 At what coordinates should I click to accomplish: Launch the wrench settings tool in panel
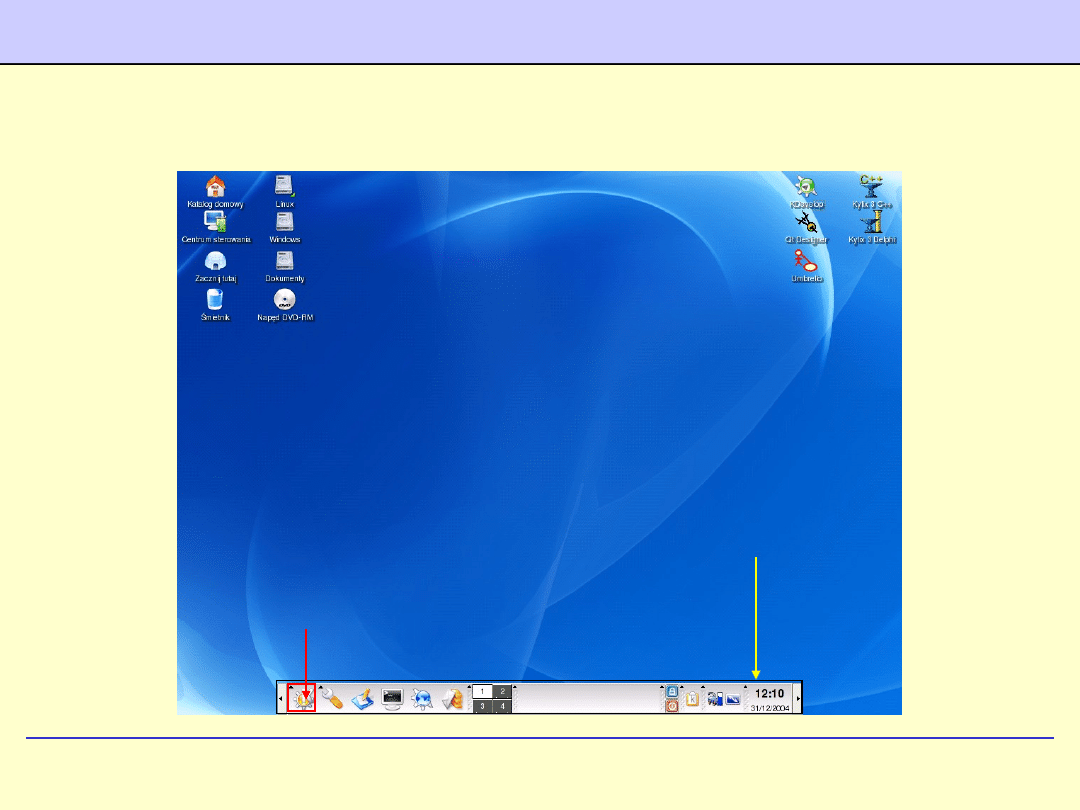click(x=332, y=699)
